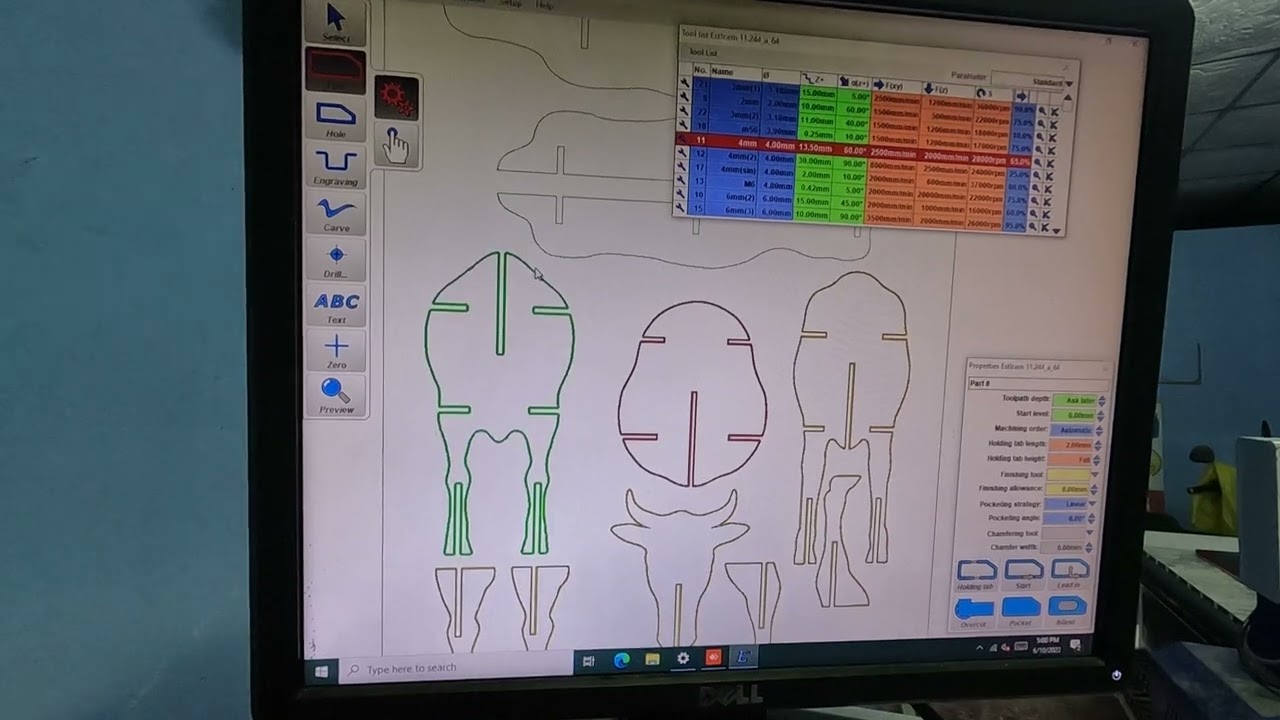This screenshot has height=720, width=1280.
Task: Select the Carve tool
Action: [336, 212]
